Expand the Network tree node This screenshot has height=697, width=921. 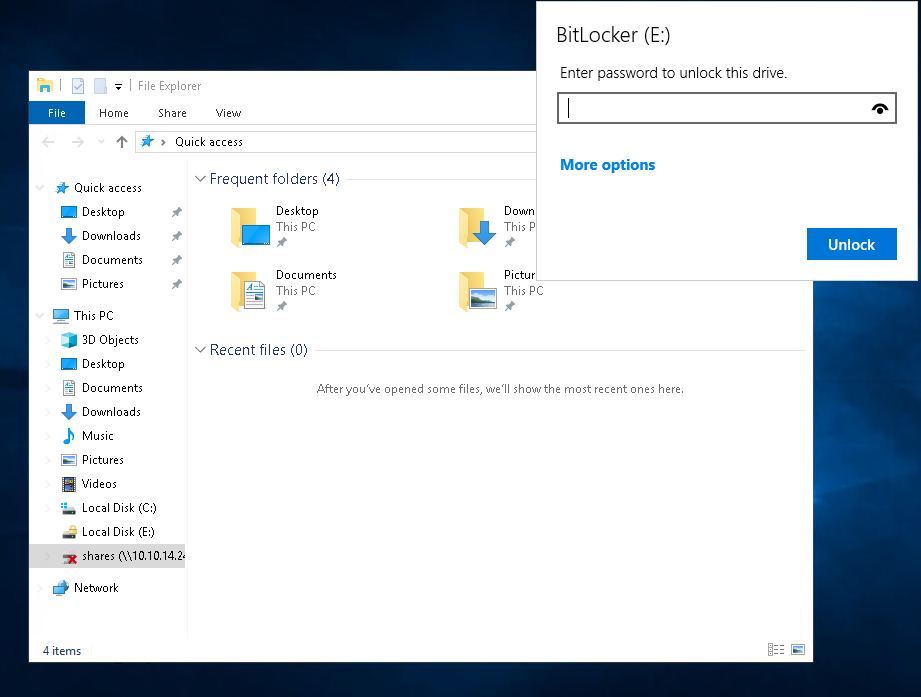[x=40, y=588]
